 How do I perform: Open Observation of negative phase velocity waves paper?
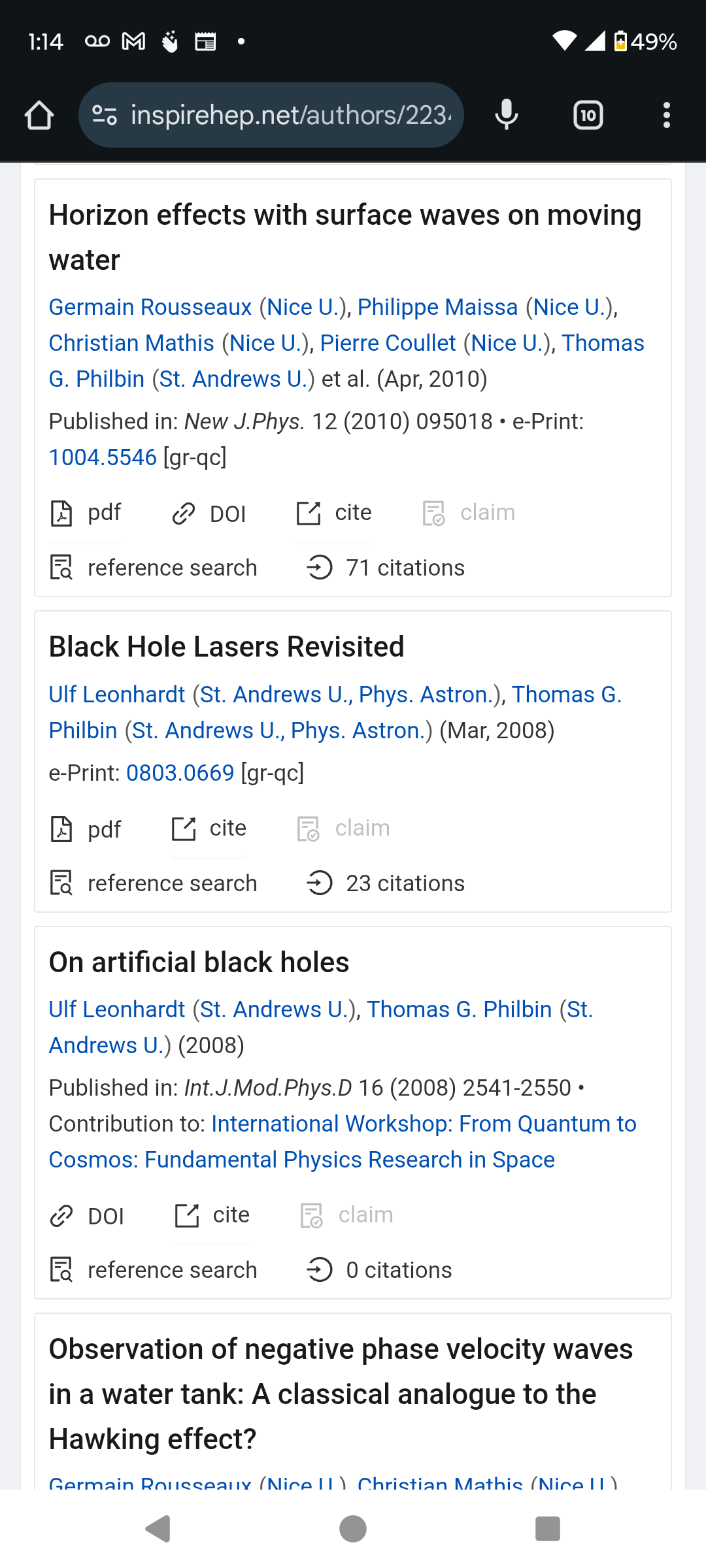coord(341,1394)
